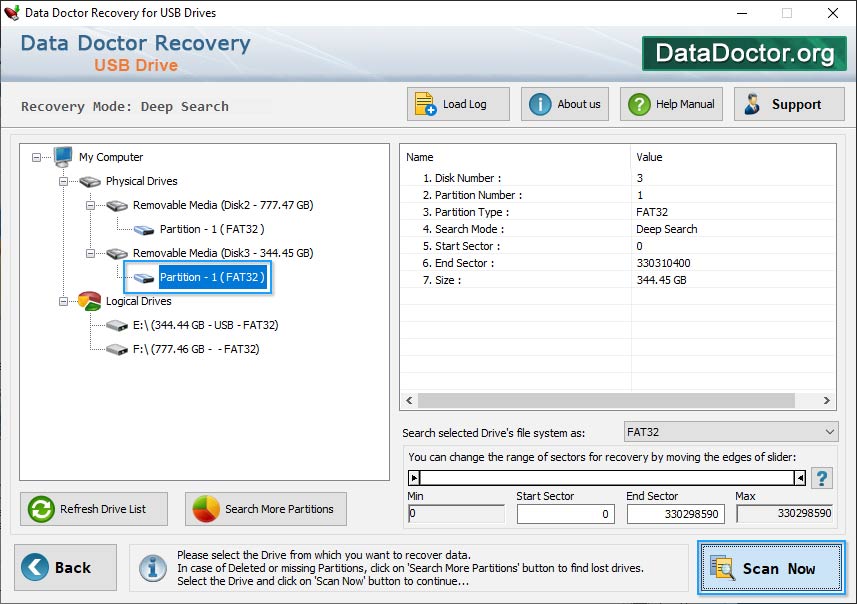The width and height of the screenshot is (857, 604).
Task: Click the Search More Partitions pie icon
Action: tap(206, 509)
